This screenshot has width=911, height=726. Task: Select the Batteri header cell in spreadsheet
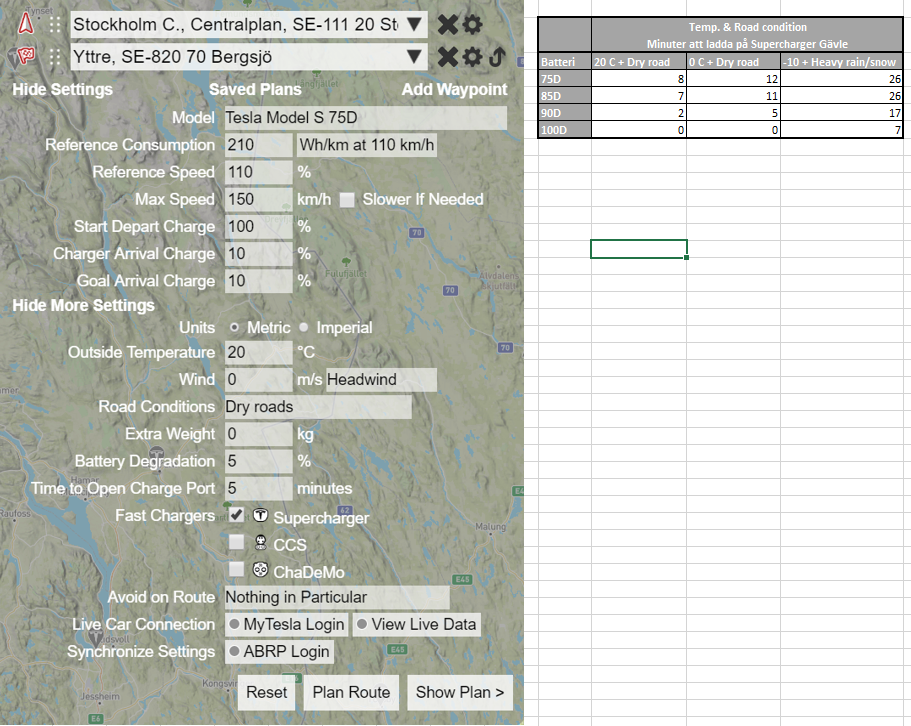(x=565, y=62)
